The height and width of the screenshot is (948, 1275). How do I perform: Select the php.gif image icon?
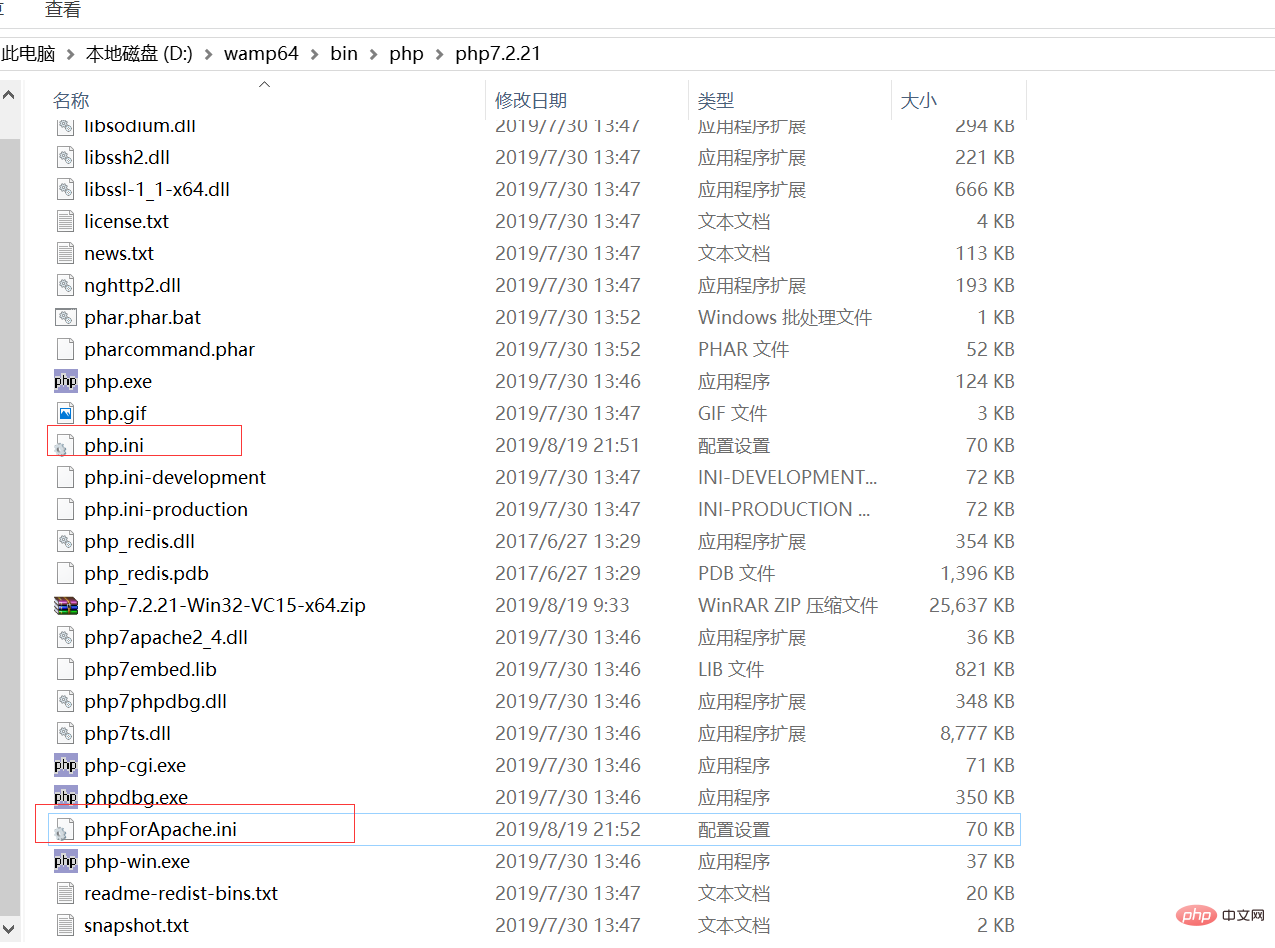click(x=66, y=413)
